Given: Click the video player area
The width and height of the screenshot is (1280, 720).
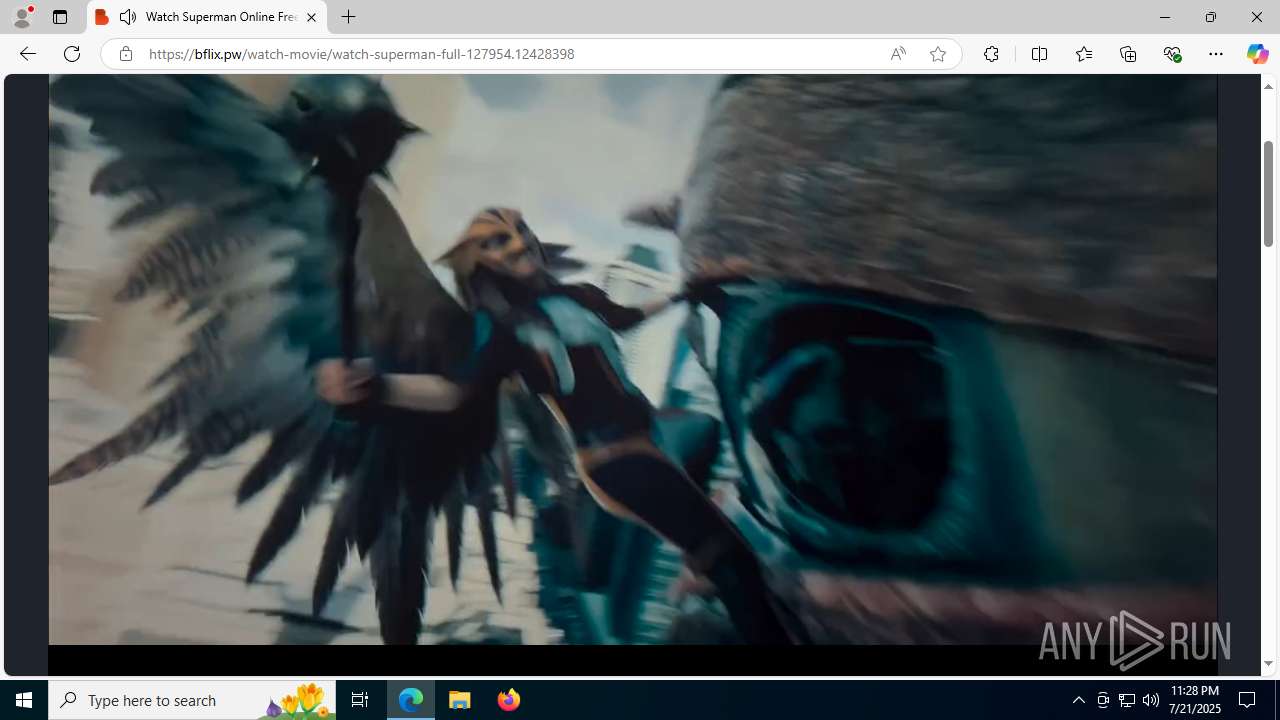Looking at the screenshot, I should (633, 360).
